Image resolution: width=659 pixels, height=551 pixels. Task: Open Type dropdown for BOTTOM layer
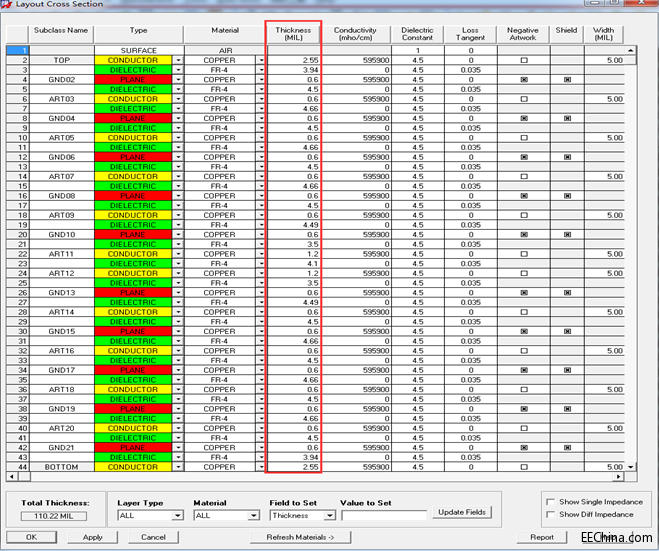[178, 467]
